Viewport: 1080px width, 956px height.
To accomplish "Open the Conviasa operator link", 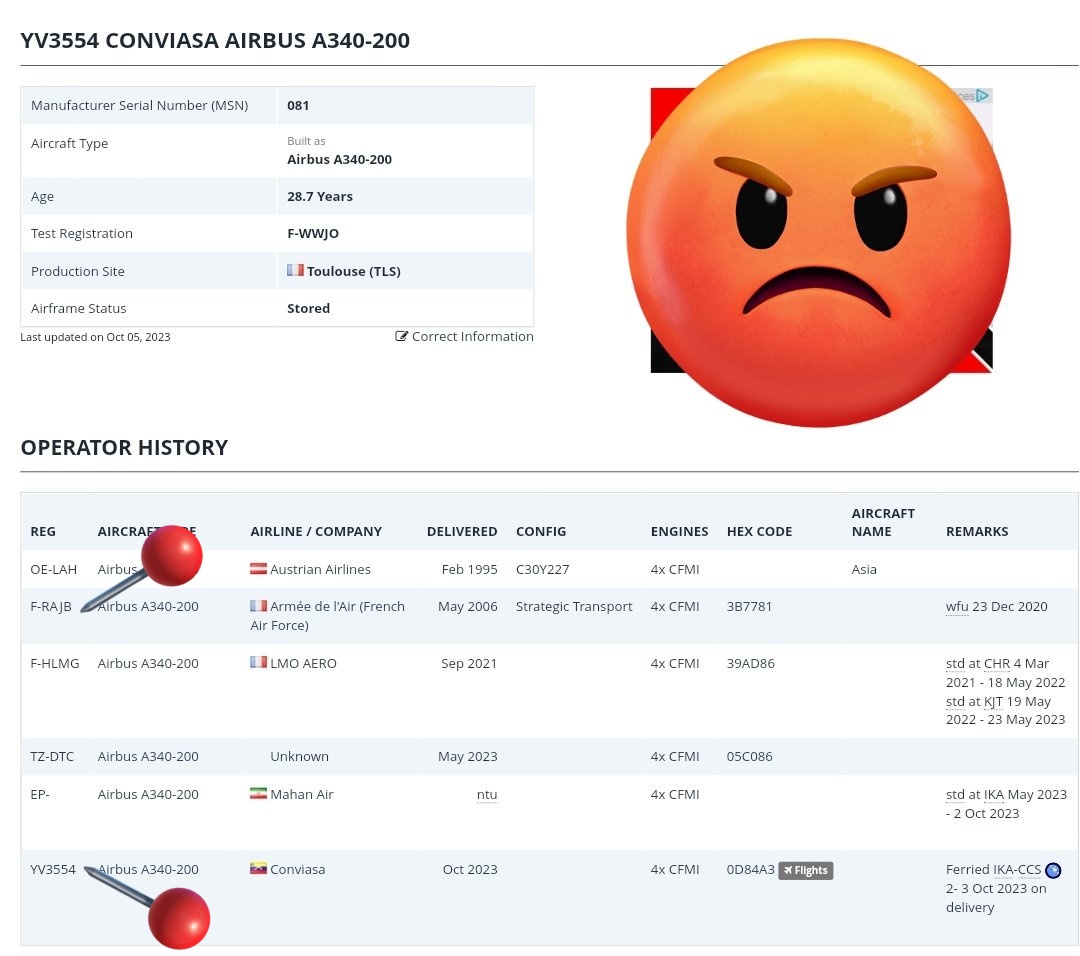I will (x=298, y=869).
